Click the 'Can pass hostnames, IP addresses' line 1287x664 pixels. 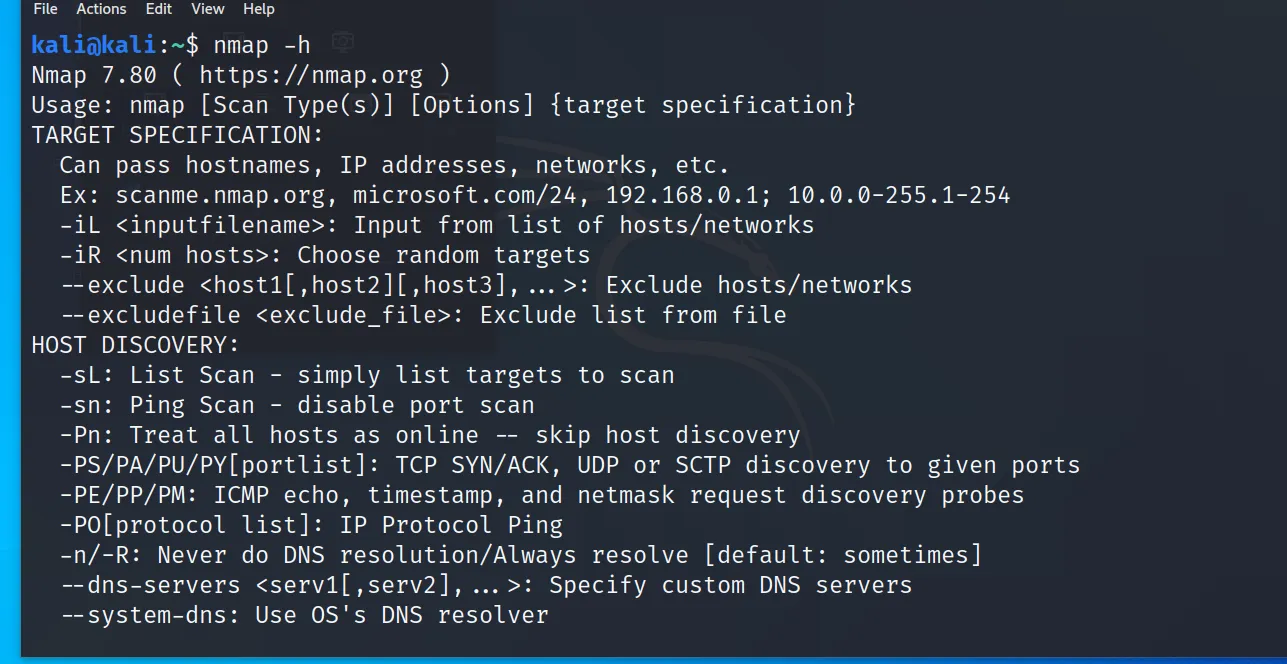tap(394, 165)
